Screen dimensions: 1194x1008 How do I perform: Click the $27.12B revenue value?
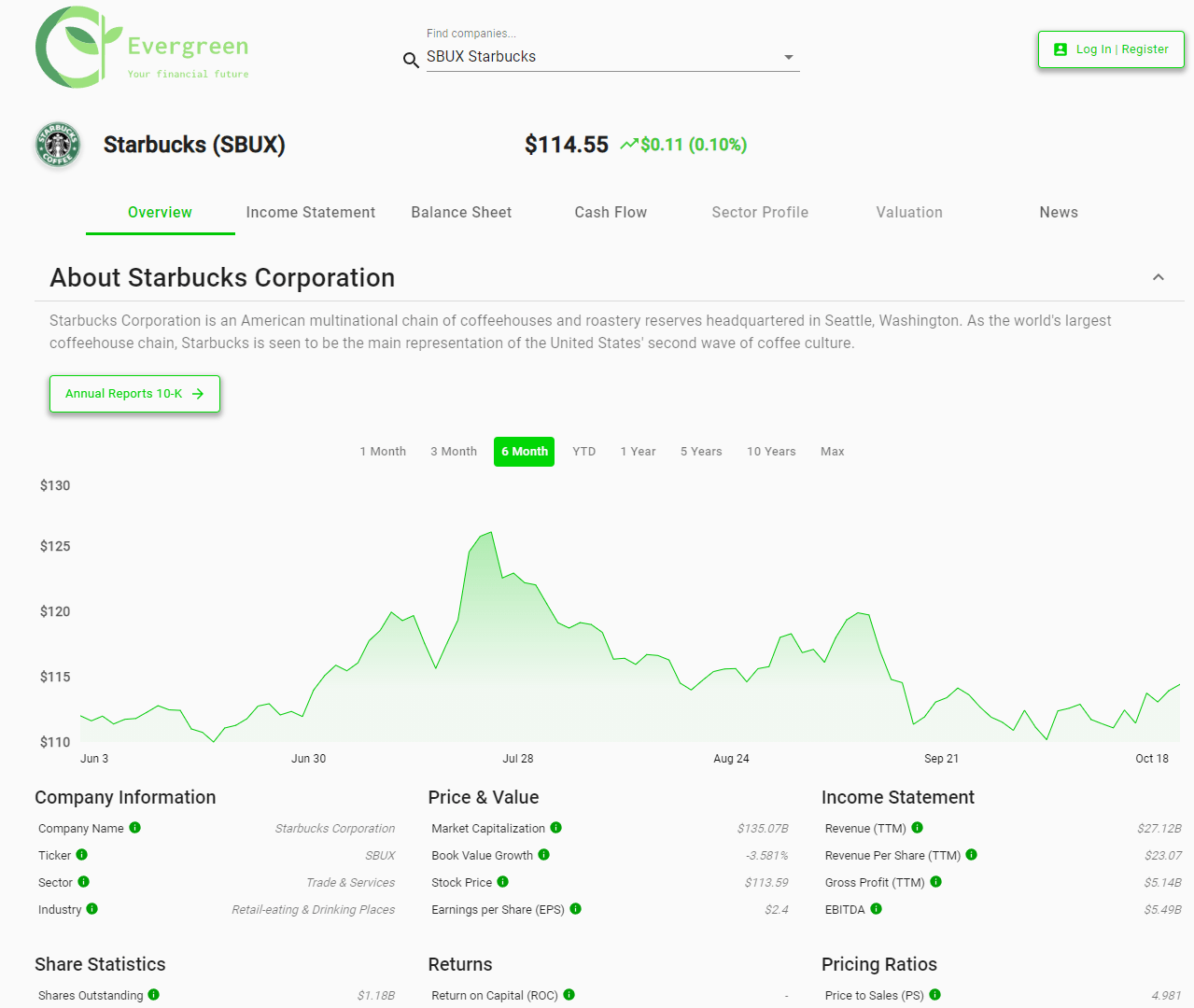click(x=1159, y=829)
